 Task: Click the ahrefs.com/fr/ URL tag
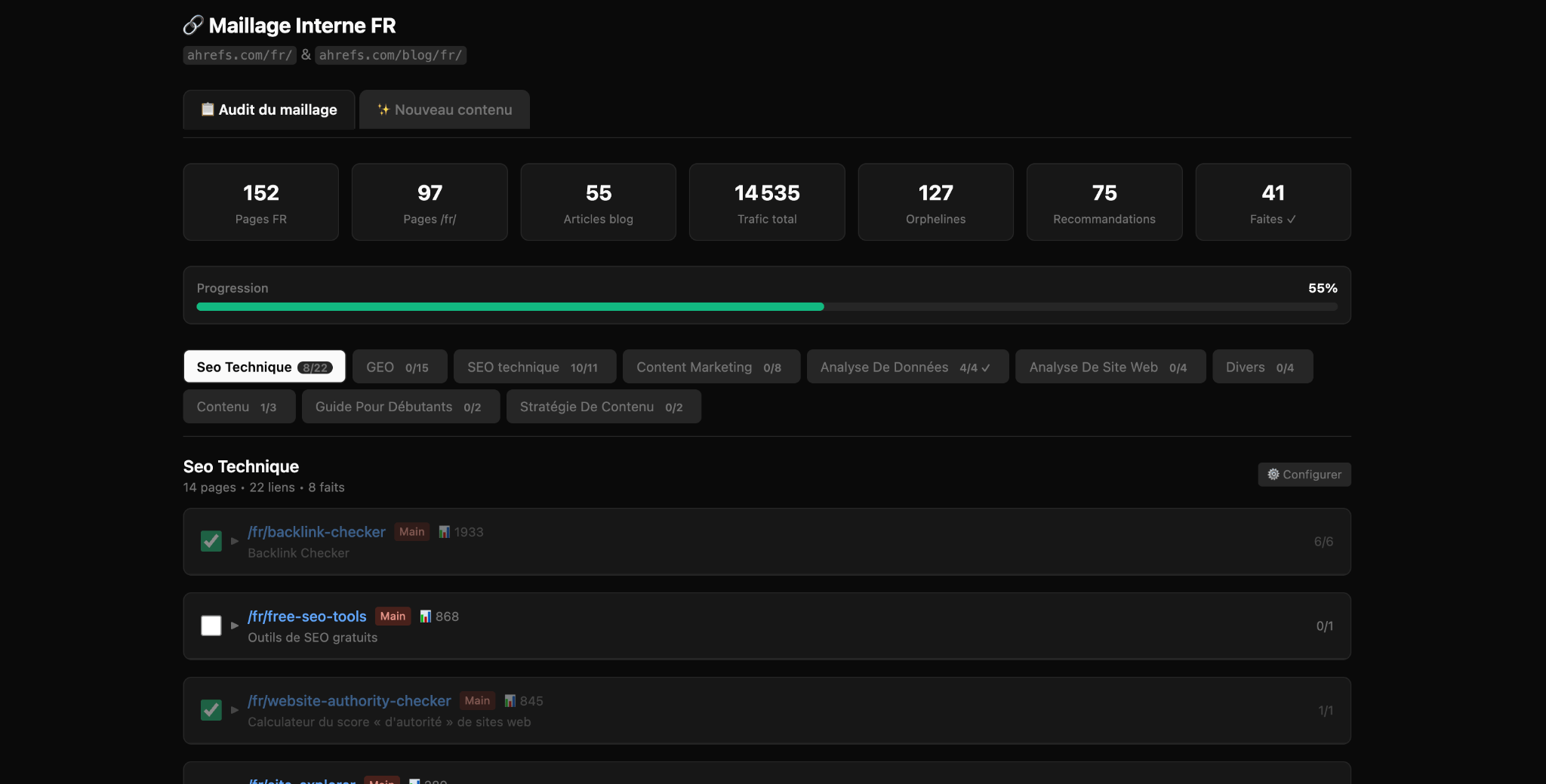pyautogui.click(x=239, y=55)
